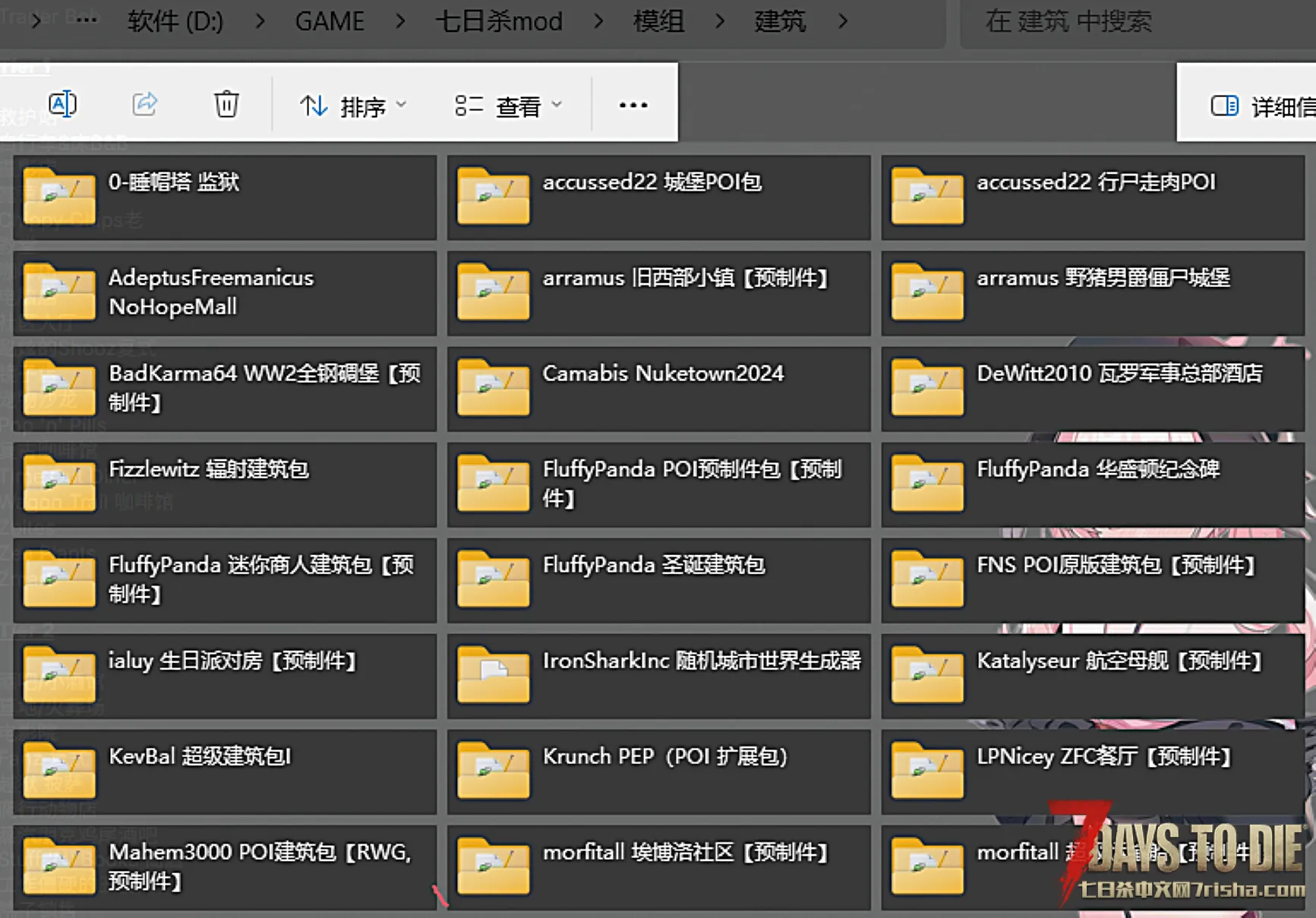Select the accussed22 行尸走肉POI folder icon
The image size is (1316, 918).
927,196
